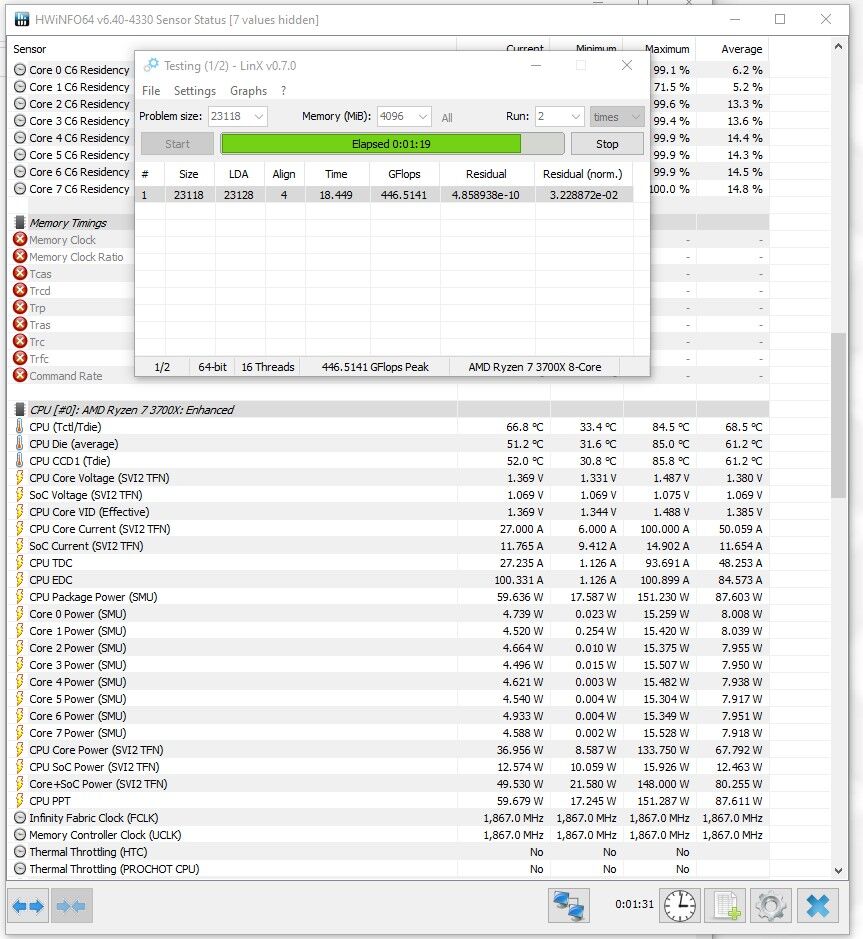Select the Core+SoC Power (SVI2 TFN) row
Screen dimensions: 863x939
coord(389,784)
